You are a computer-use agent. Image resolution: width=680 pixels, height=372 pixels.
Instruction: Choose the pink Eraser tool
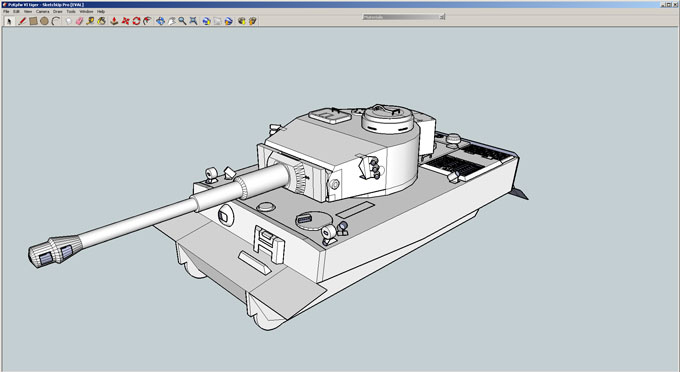(79, 21)
